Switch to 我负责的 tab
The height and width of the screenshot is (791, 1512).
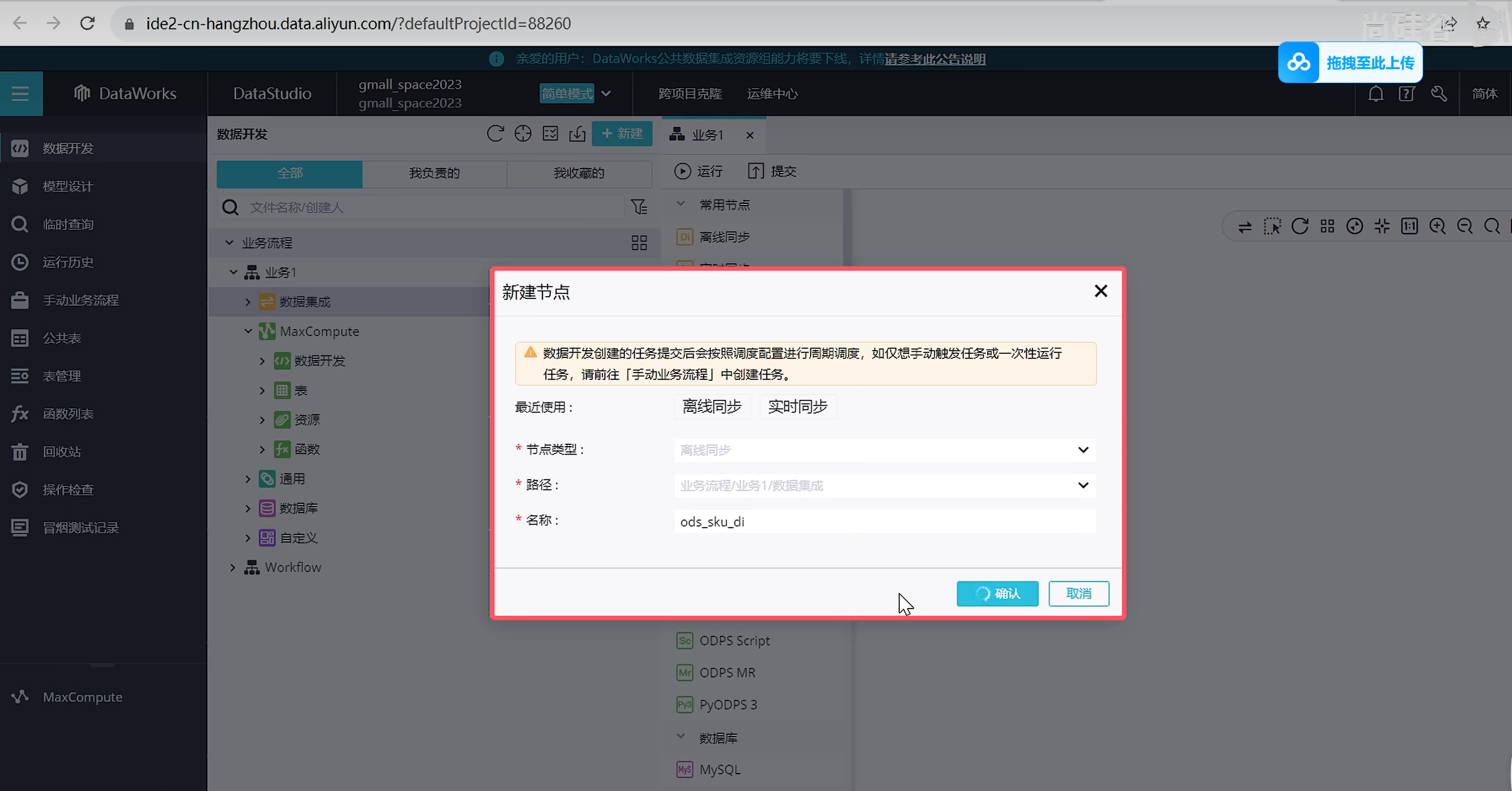(x=434, y=173)
